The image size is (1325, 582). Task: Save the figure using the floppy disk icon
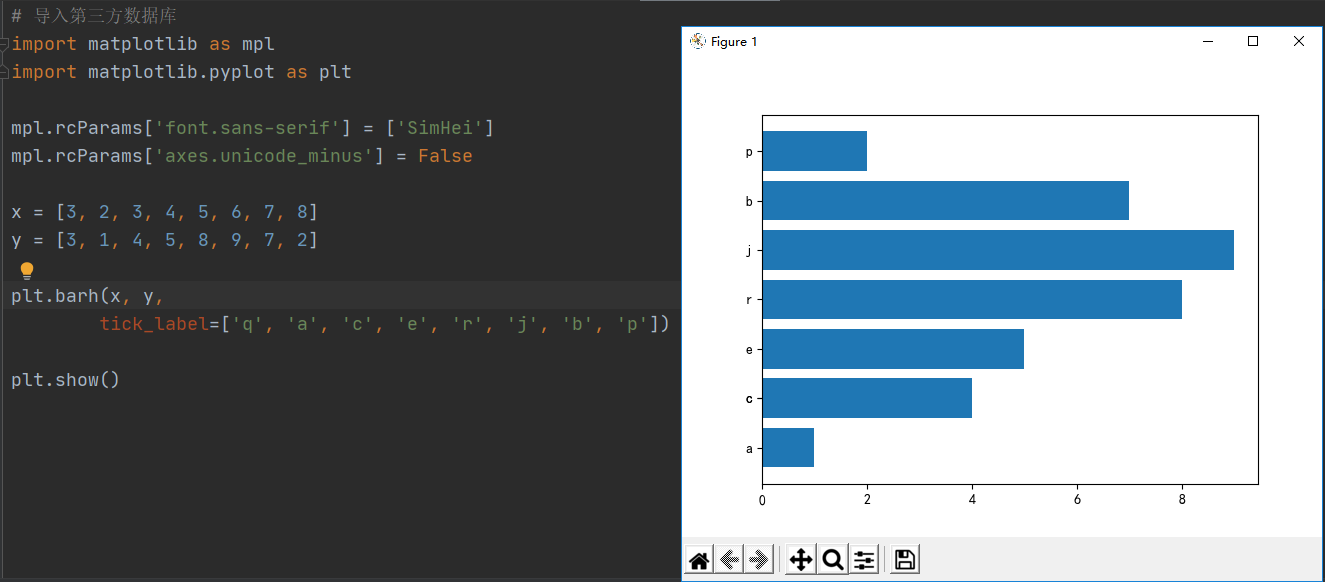(x=903, y=559)
